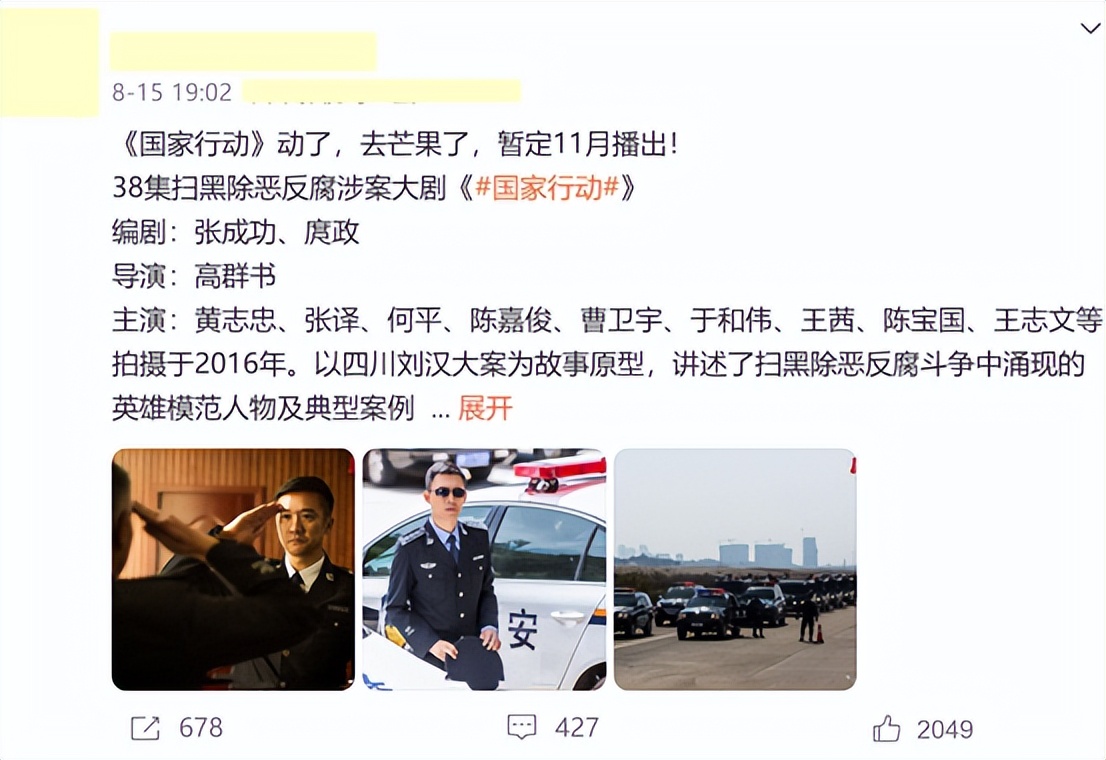This screenshot has width=1106, height=760.
Task: Click the 编剧：张成功 line
Action: click(236, 232)
